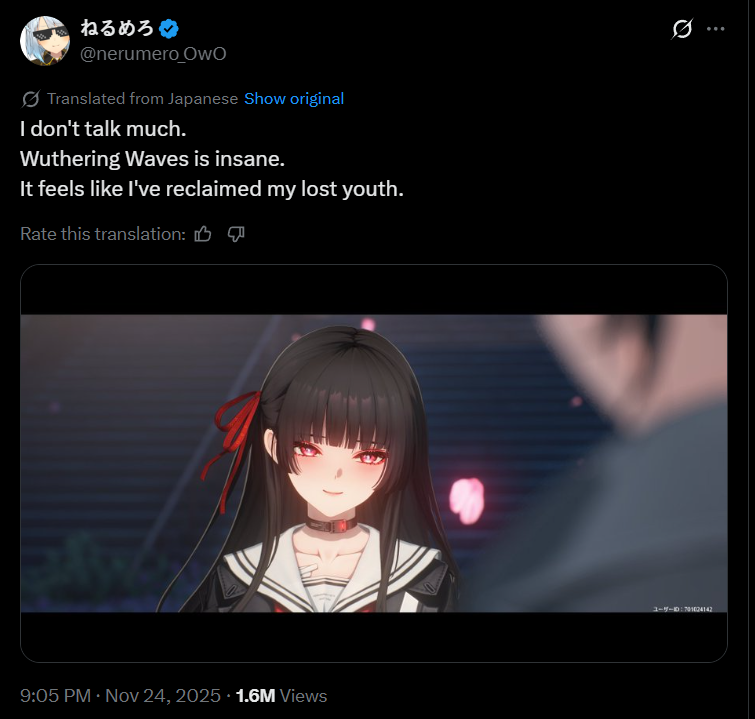Open the @nerumero_OwO handle link
Image resolution: width=755 pixels, height=719 pixels.
(153, 54)
